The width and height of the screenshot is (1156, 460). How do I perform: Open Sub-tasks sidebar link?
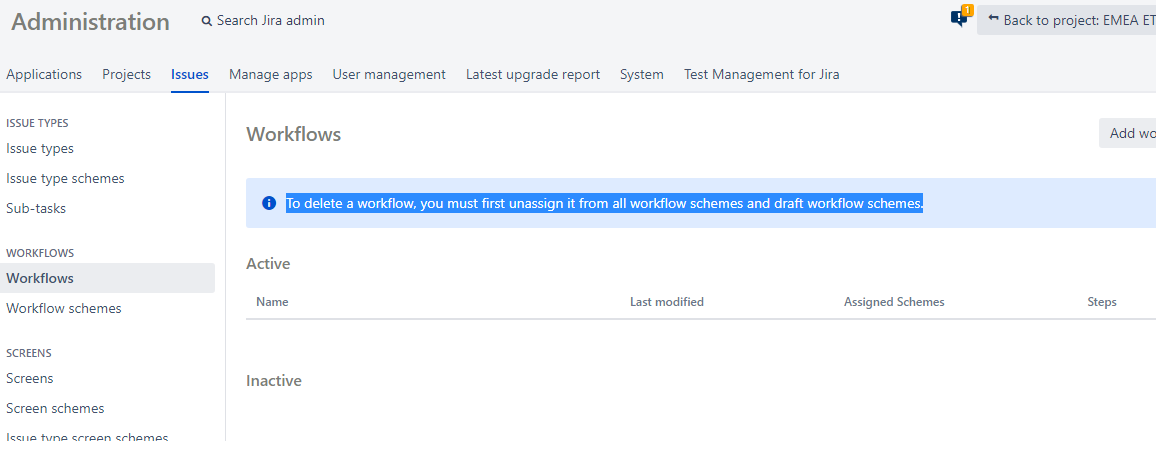coord(35,209)
